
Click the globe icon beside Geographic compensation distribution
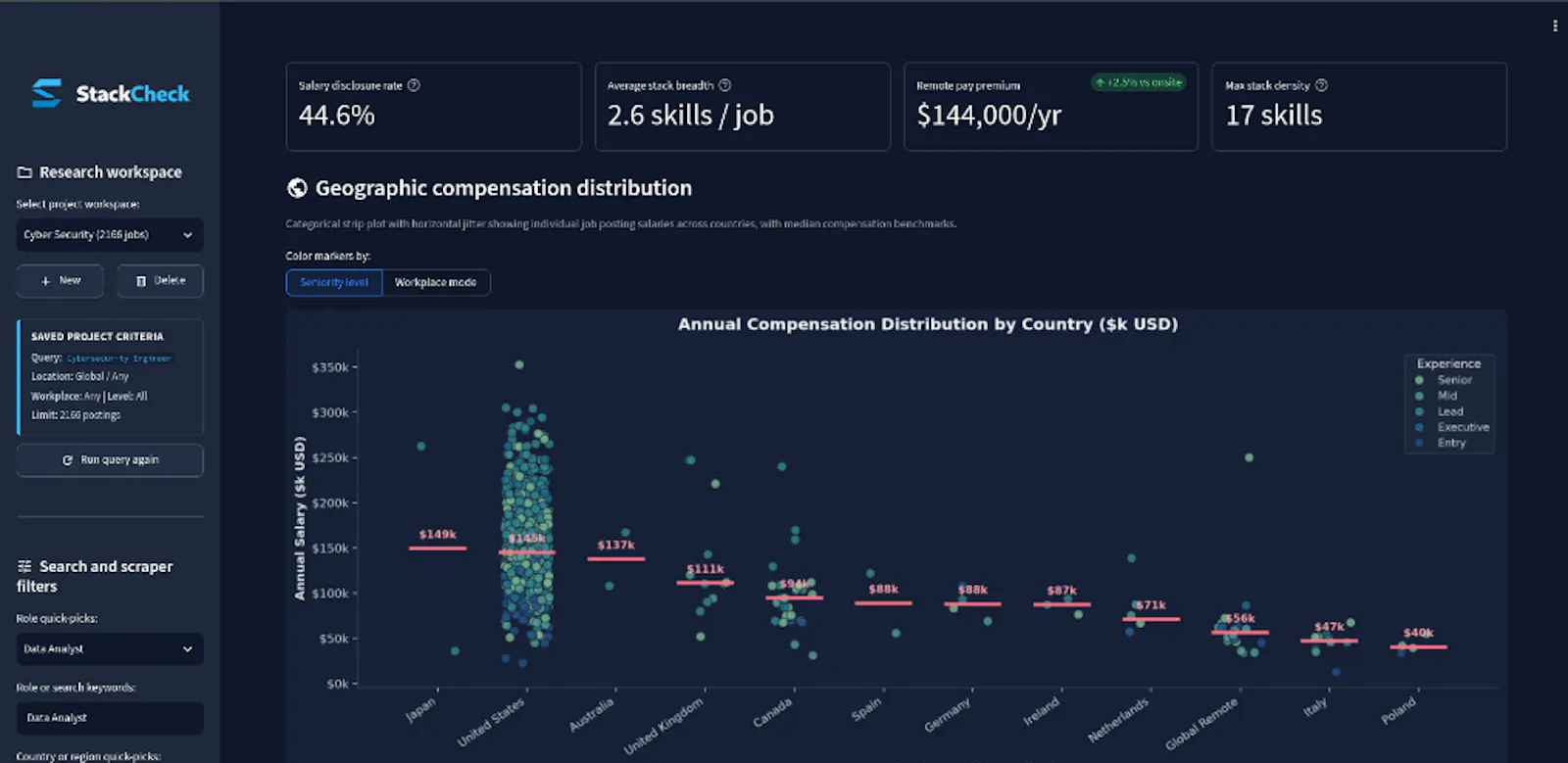297,188
